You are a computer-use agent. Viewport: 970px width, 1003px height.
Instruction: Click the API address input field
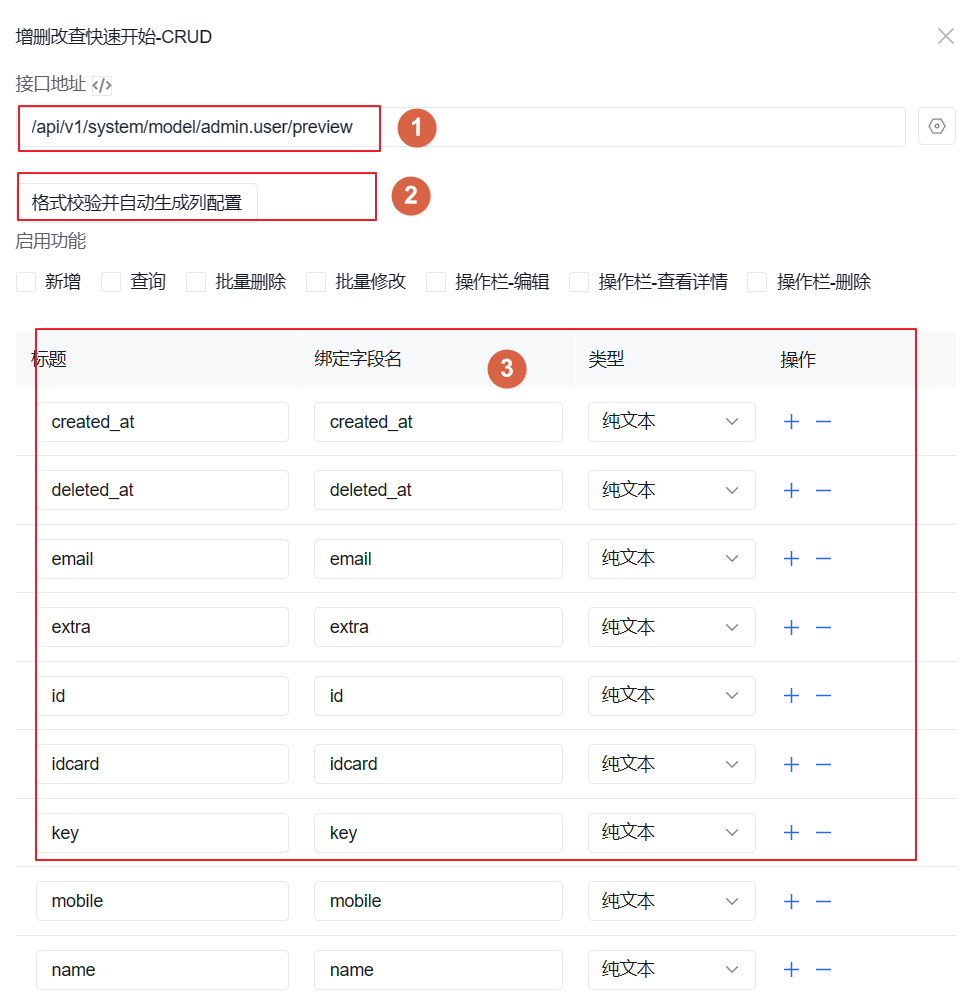[x=460, y=128]
